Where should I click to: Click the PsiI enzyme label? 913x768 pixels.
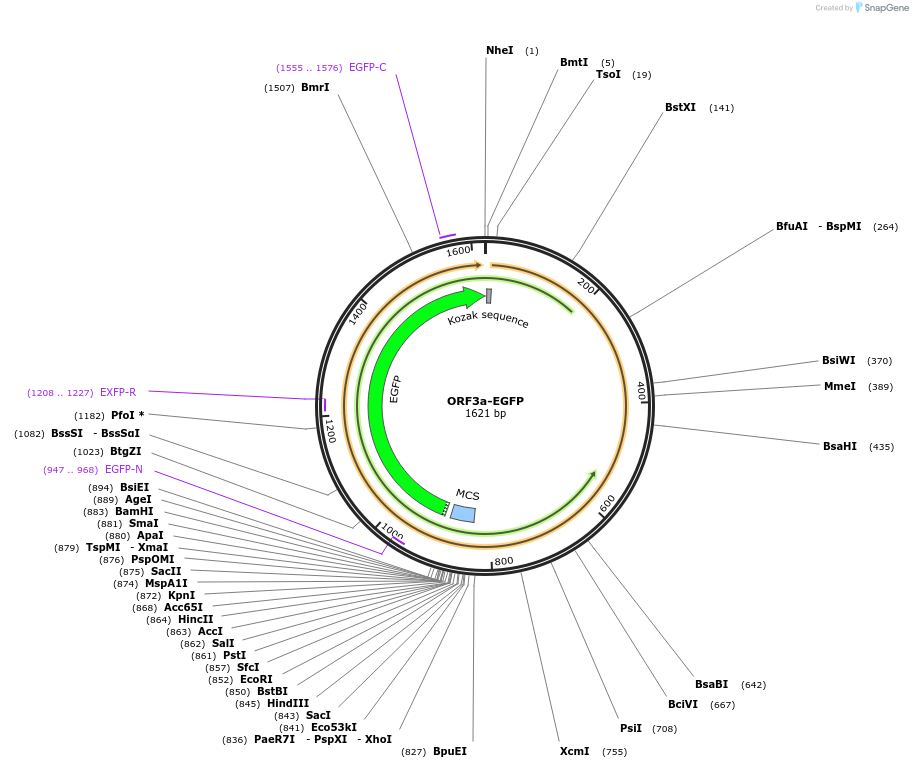(x=630, y=729)
